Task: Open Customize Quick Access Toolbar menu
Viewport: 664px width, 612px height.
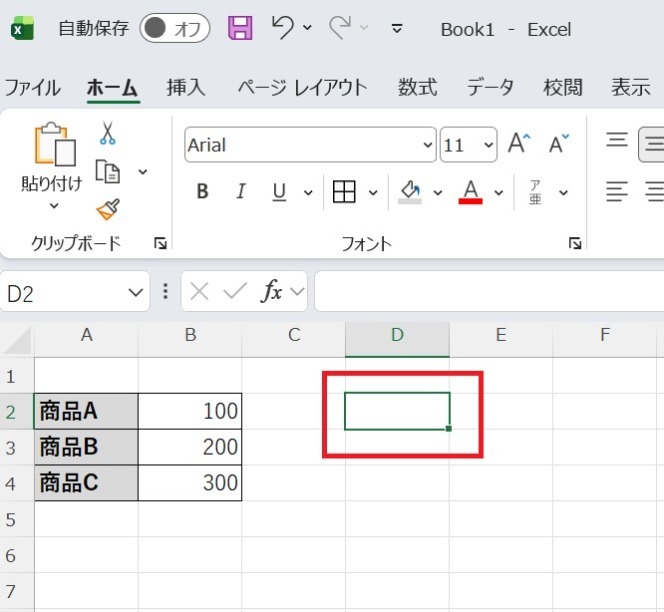Action: click(397, 29)
